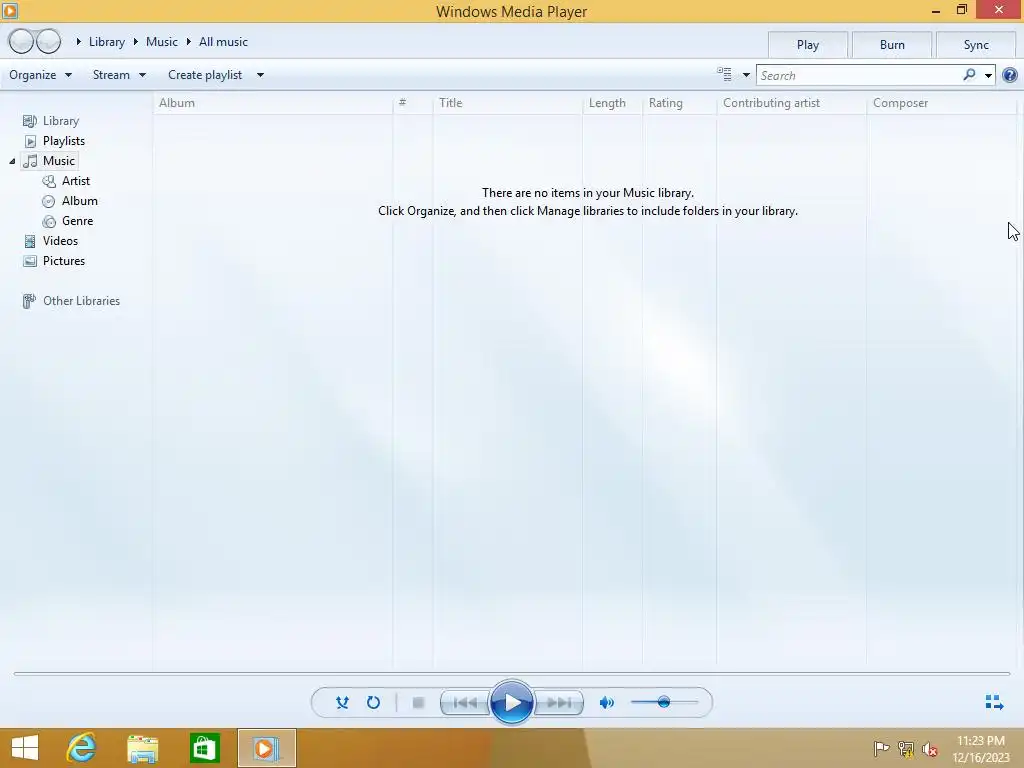Sort by the Rating column header
1024x768 pixels.
679,103
